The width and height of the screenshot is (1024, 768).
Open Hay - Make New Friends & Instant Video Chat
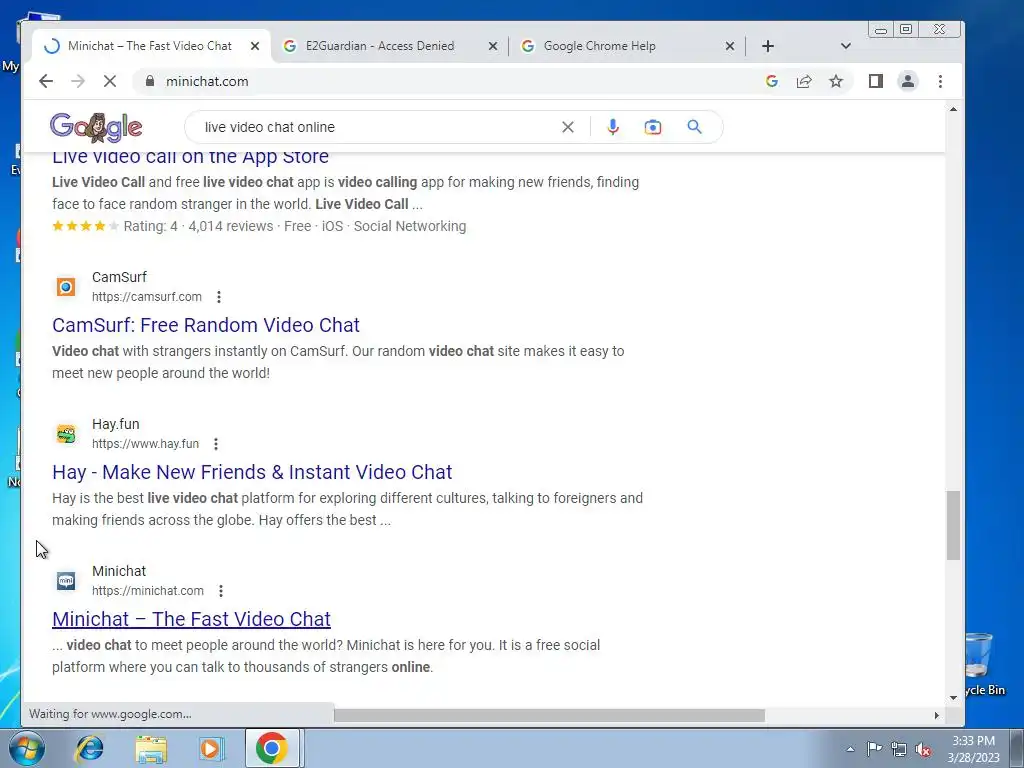[x=252, y=472]
